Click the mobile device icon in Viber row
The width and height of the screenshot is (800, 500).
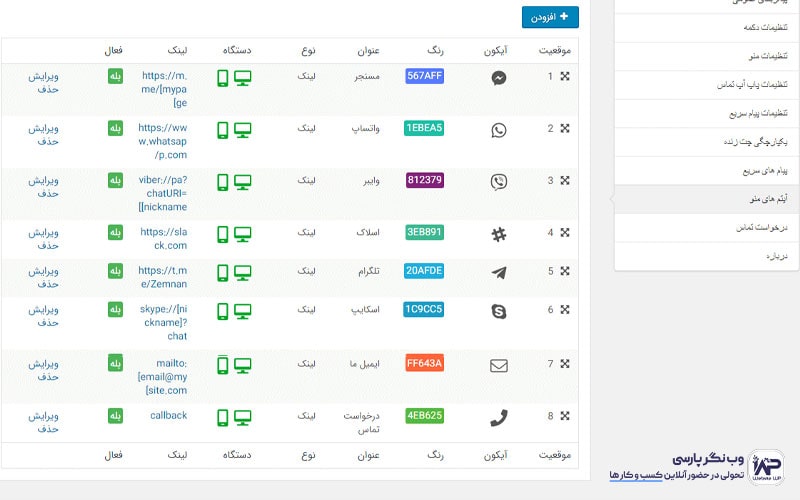coord(222,182)
